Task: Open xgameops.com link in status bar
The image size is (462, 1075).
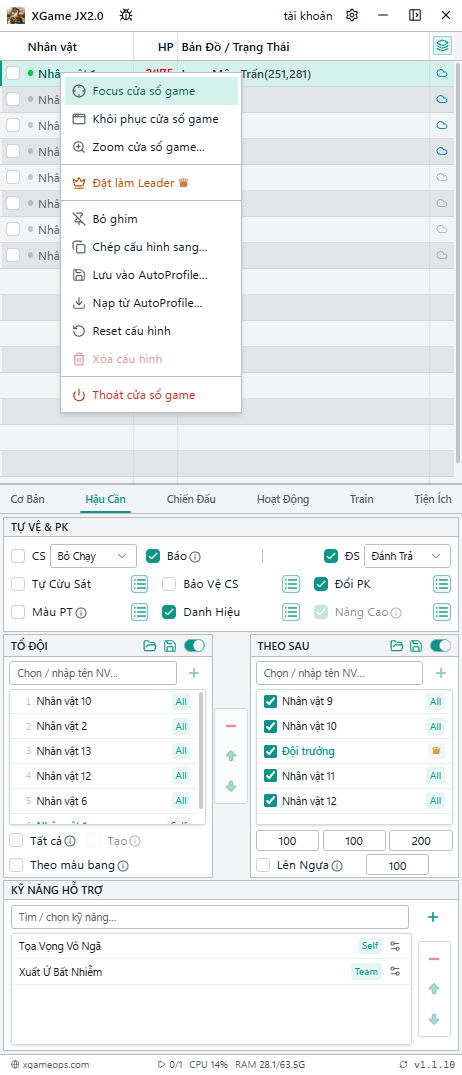Action: coord(50,1064)
